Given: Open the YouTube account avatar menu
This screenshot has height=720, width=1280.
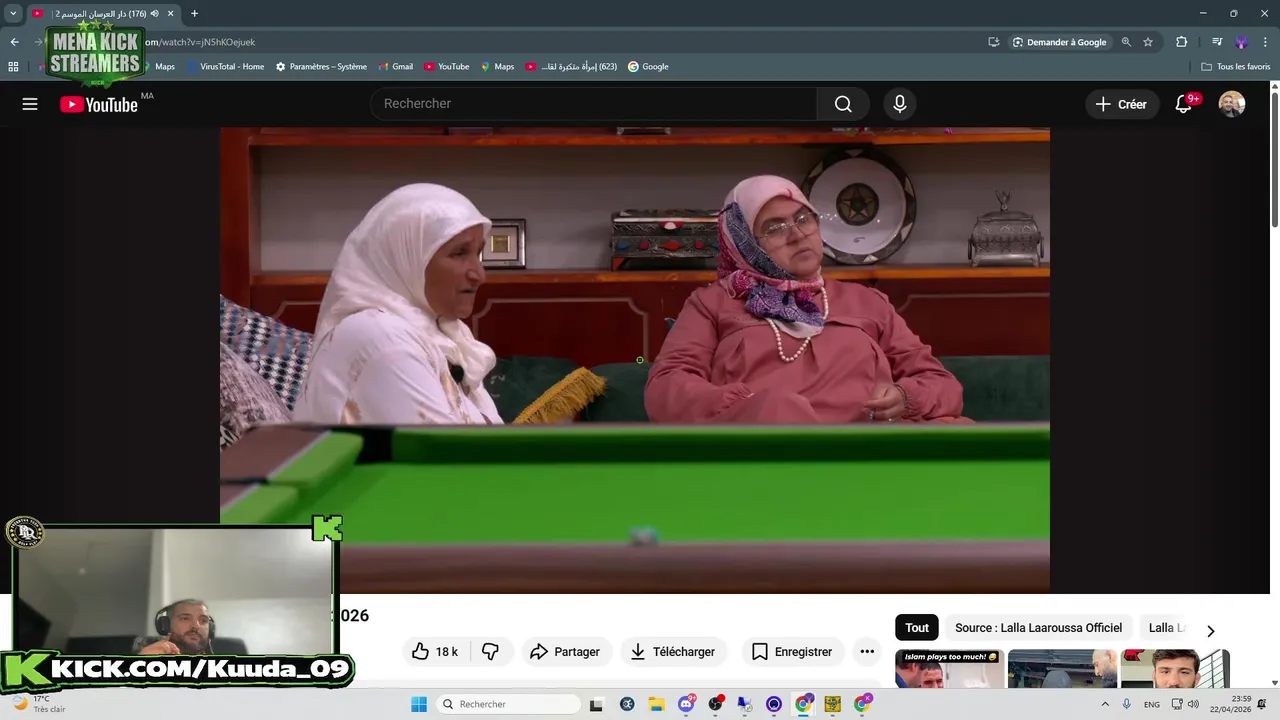Looking at the screenshot, I should [1232, 104].
